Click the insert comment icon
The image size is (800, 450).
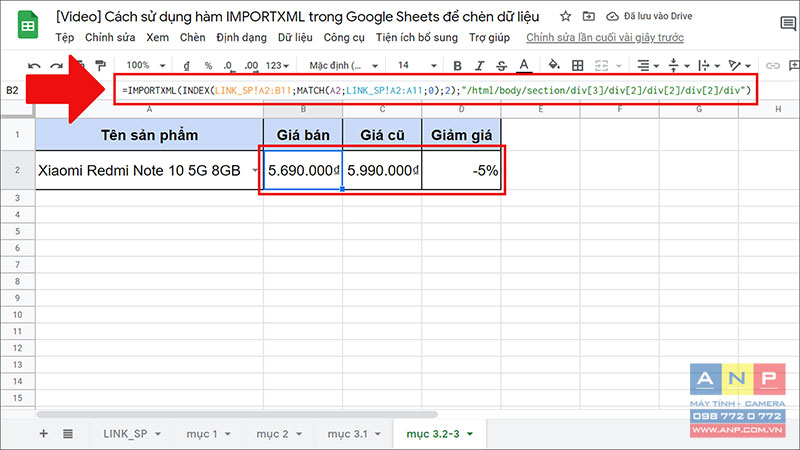coord(794,65)
